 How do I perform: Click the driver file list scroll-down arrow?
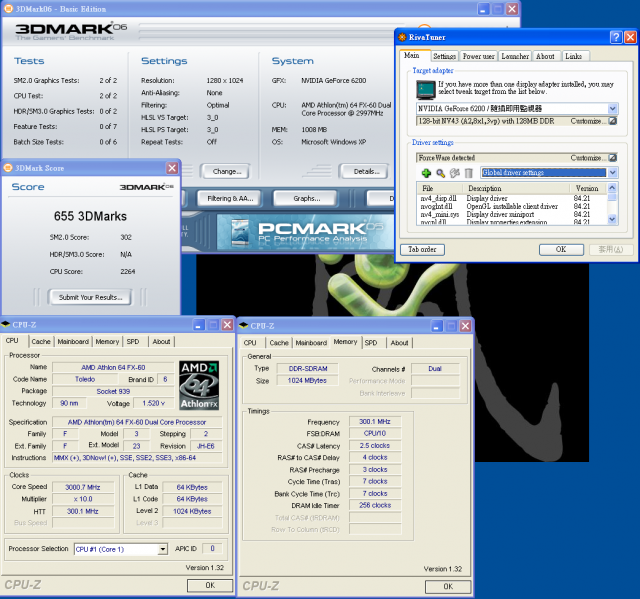(612, 219)
